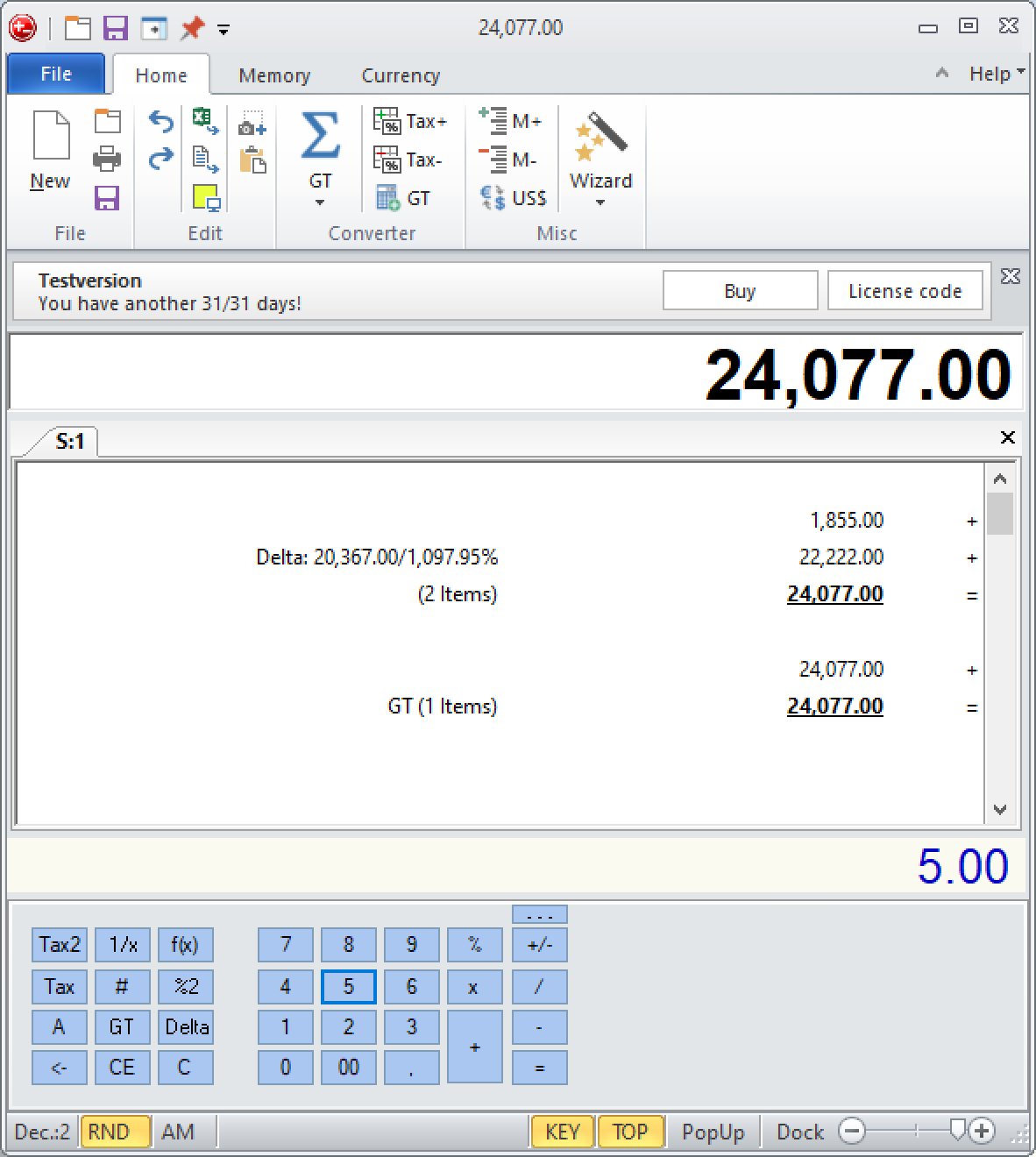The height and width of the screenshot is (1157, 1036).
Task: Click the New document icon
Action: point(51,136)
